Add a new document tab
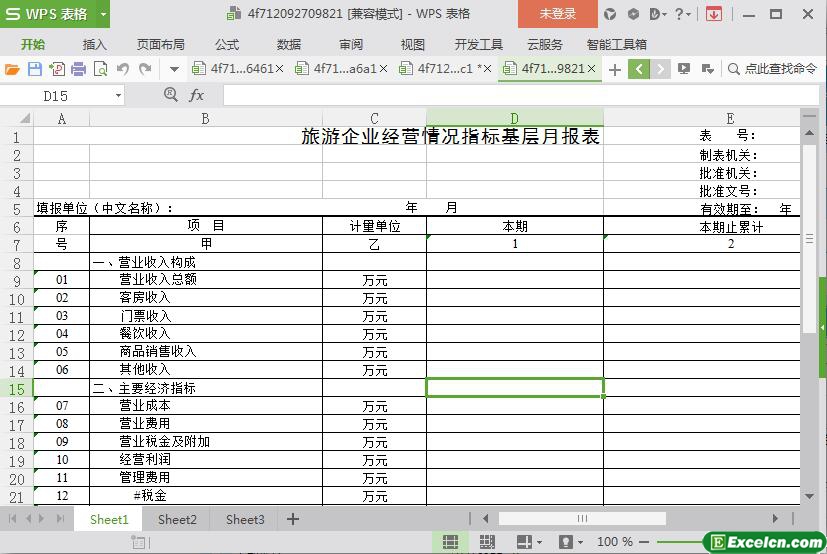 [x=614, y=69]
